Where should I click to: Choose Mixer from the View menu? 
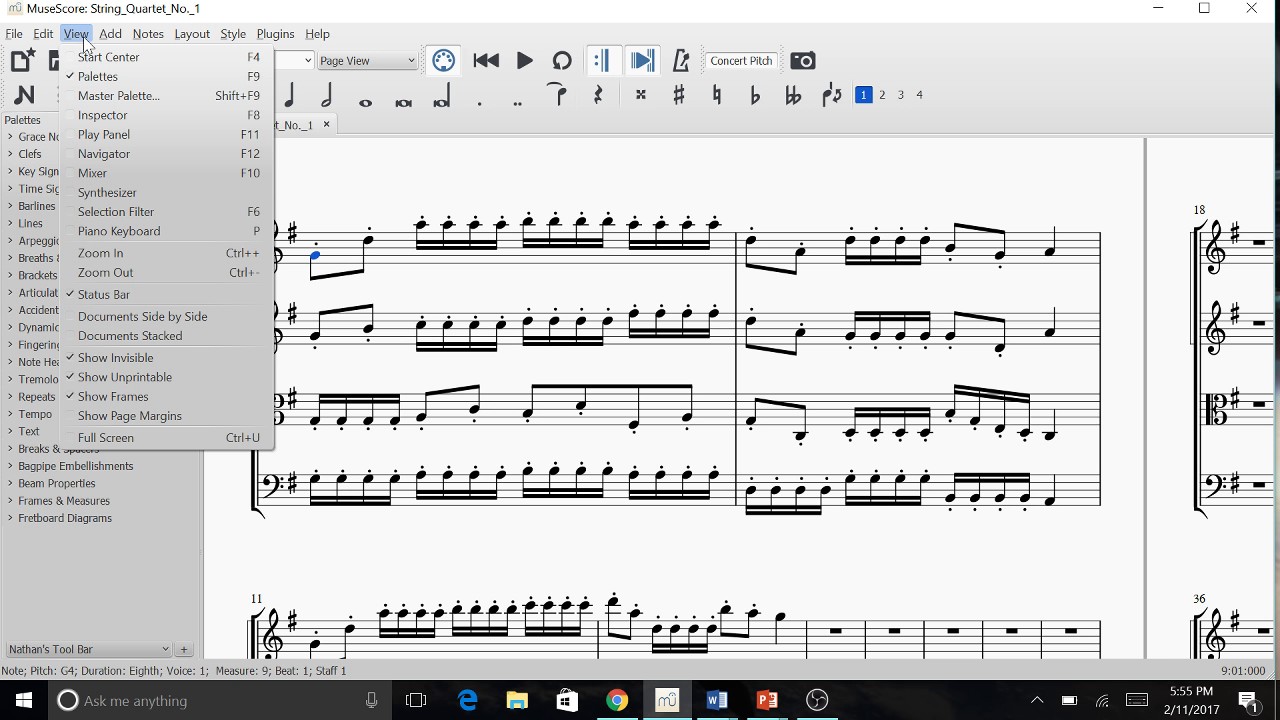pyautogui.click(x=167, y=173)
